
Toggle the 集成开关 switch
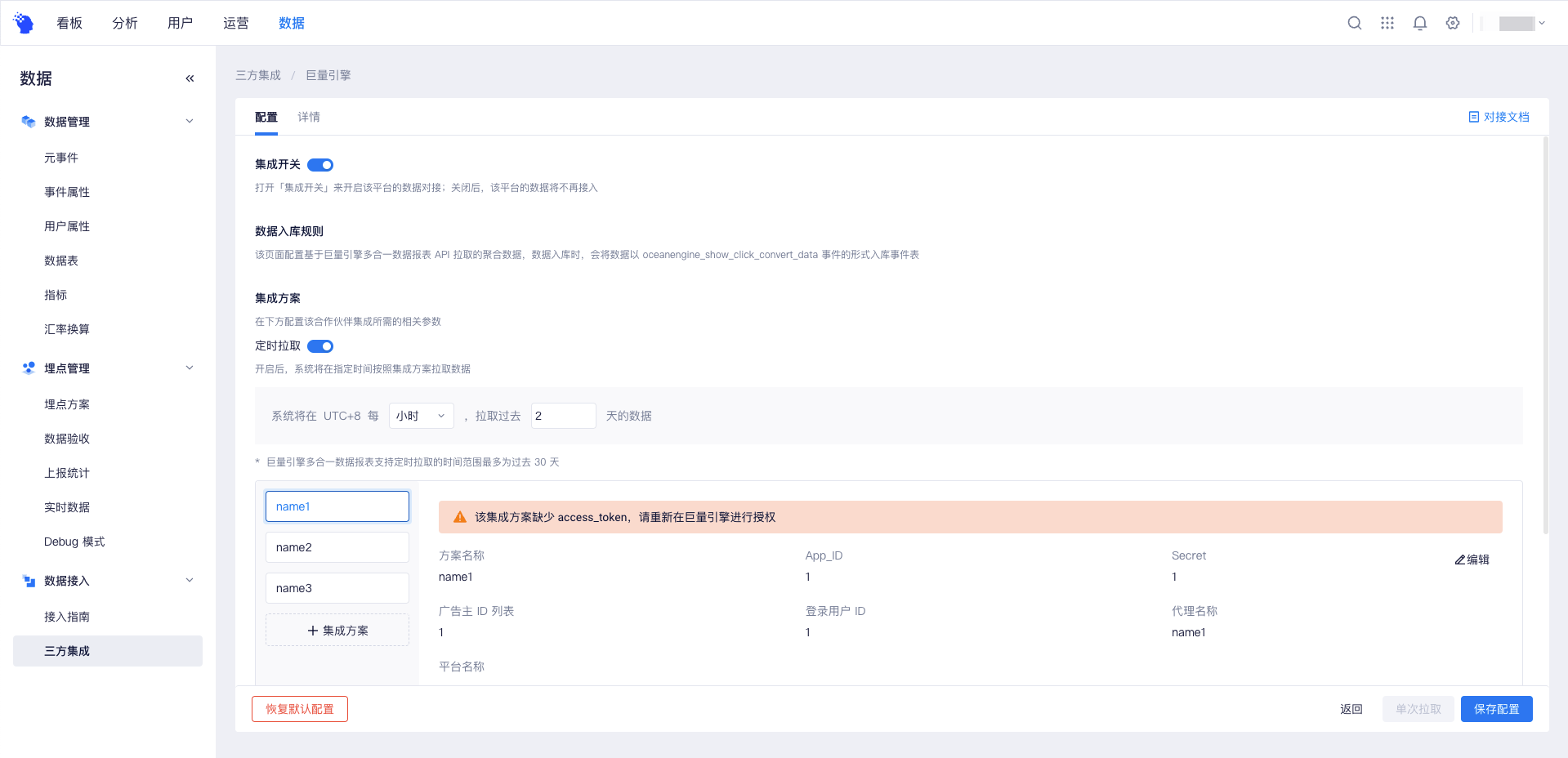[320, 165]
